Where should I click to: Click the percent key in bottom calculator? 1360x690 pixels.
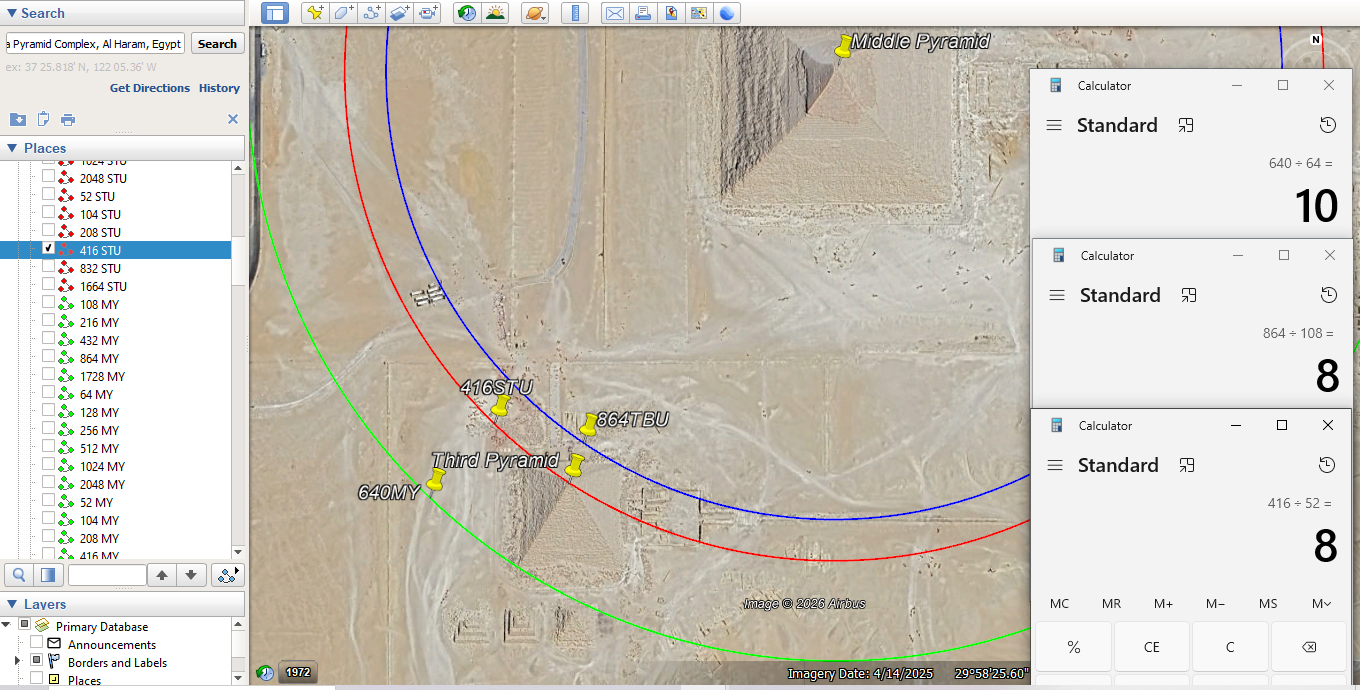point(1073,647)
